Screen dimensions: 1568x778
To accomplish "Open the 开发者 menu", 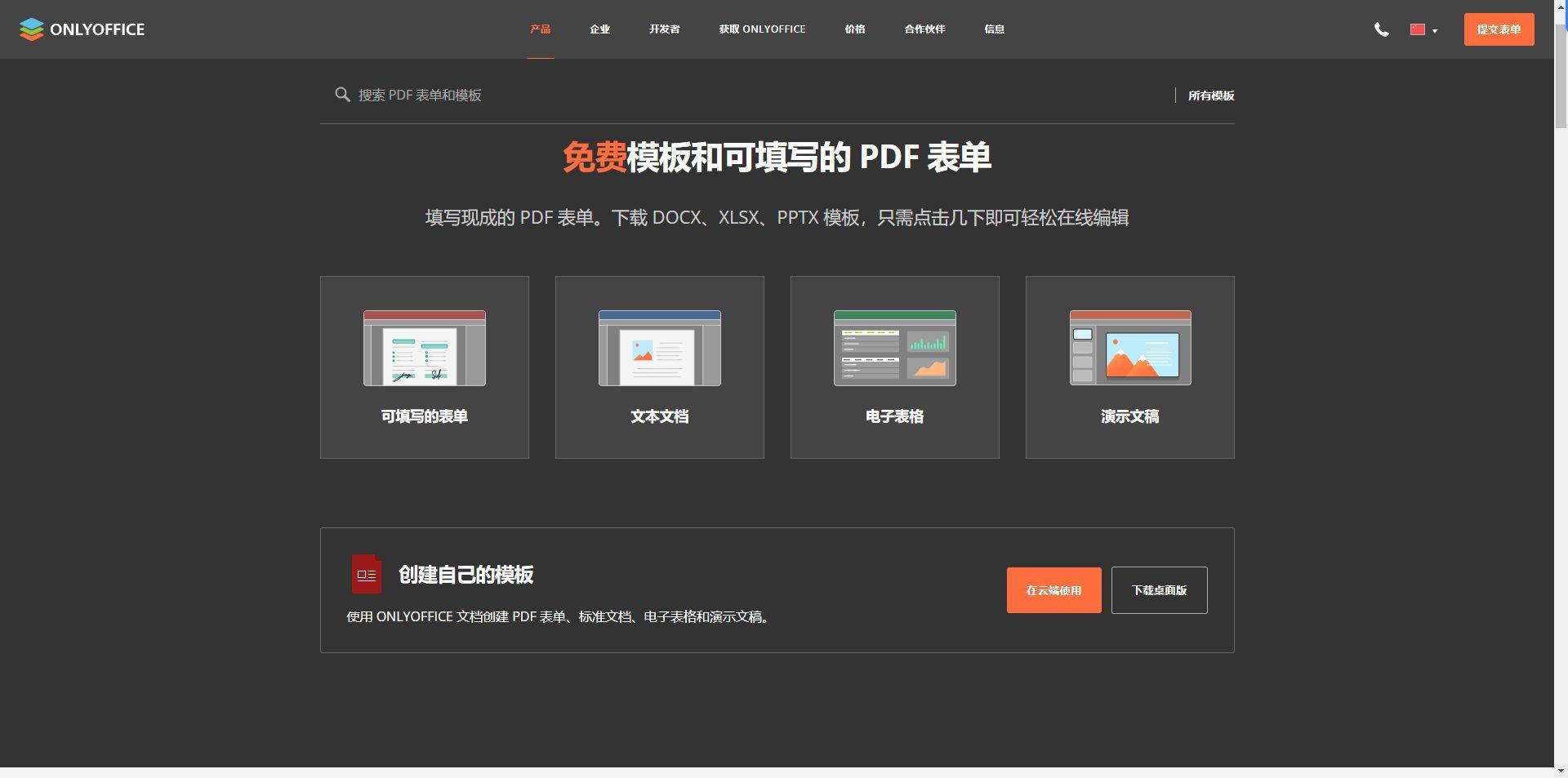I will click(663, 29).
